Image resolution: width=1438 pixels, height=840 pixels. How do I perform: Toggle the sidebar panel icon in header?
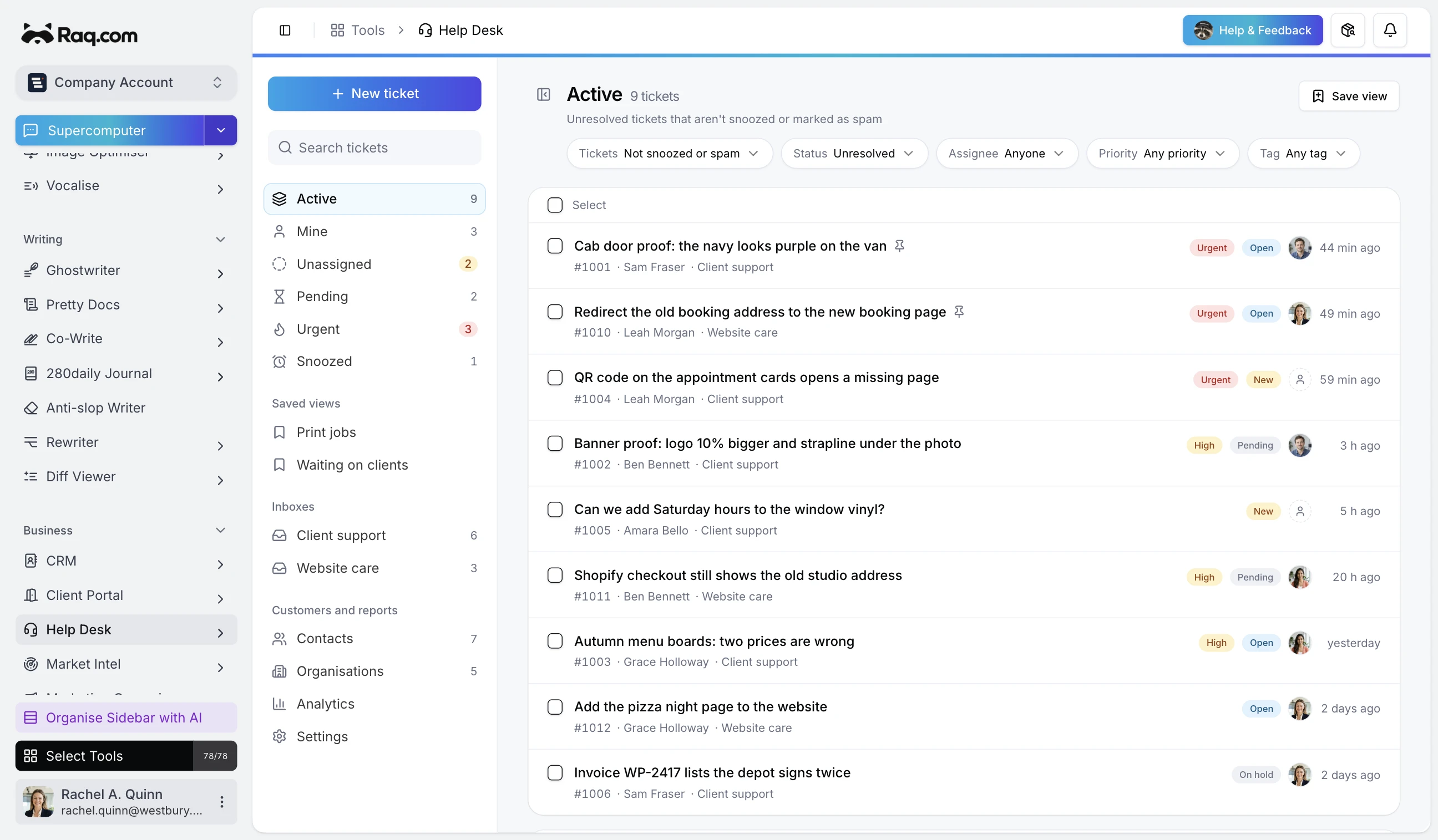tap(285, 30)
